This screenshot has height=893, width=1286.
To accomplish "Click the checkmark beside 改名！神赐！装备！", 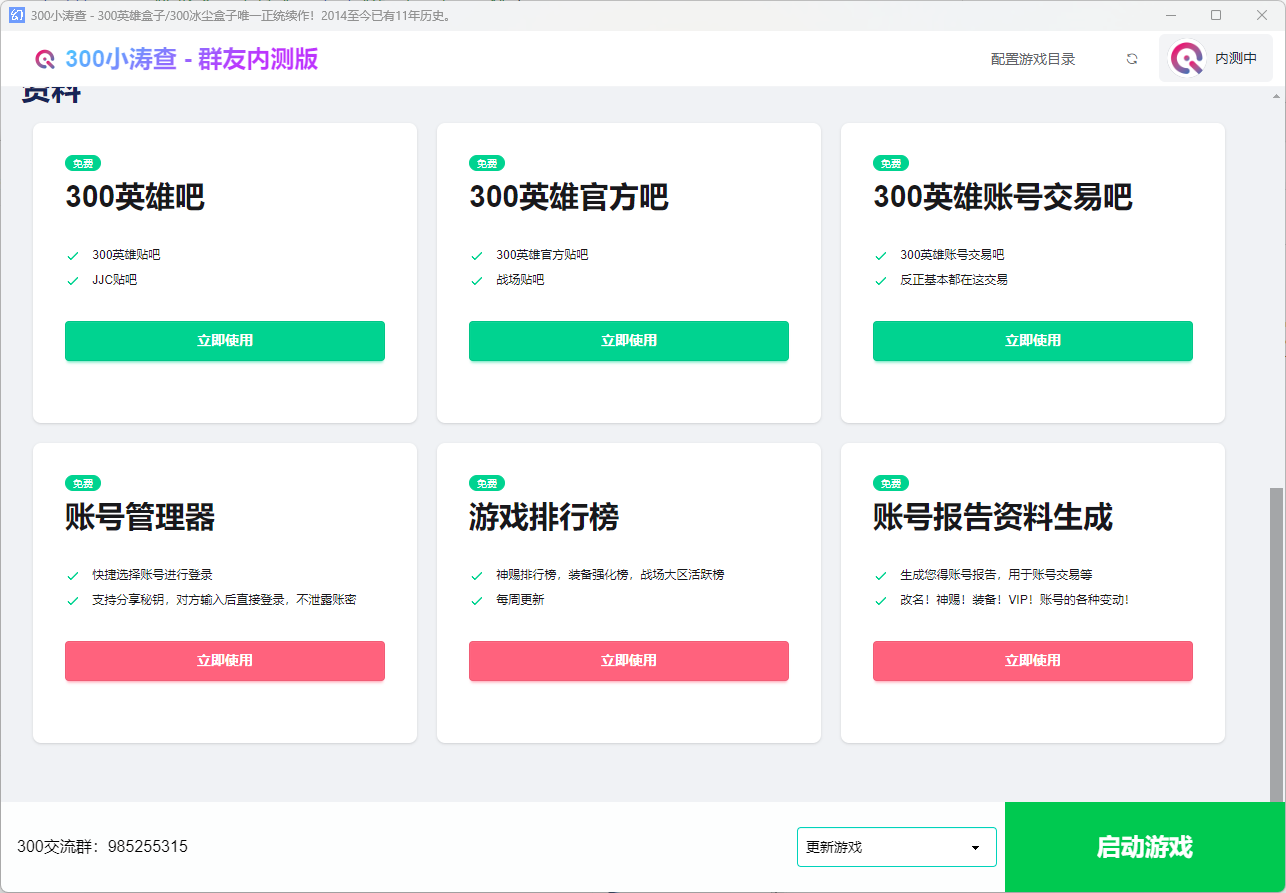I will (x=881, y=601).
